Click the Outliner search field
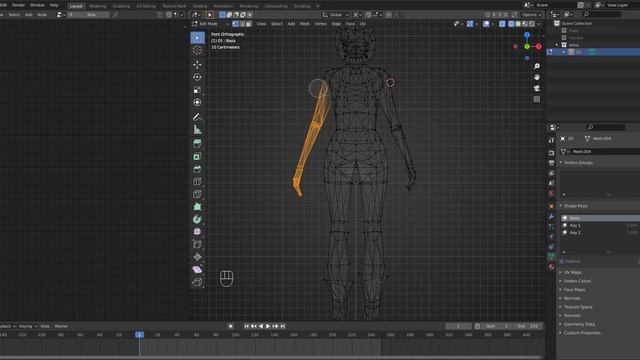The image size is (640, 360). 602,14
